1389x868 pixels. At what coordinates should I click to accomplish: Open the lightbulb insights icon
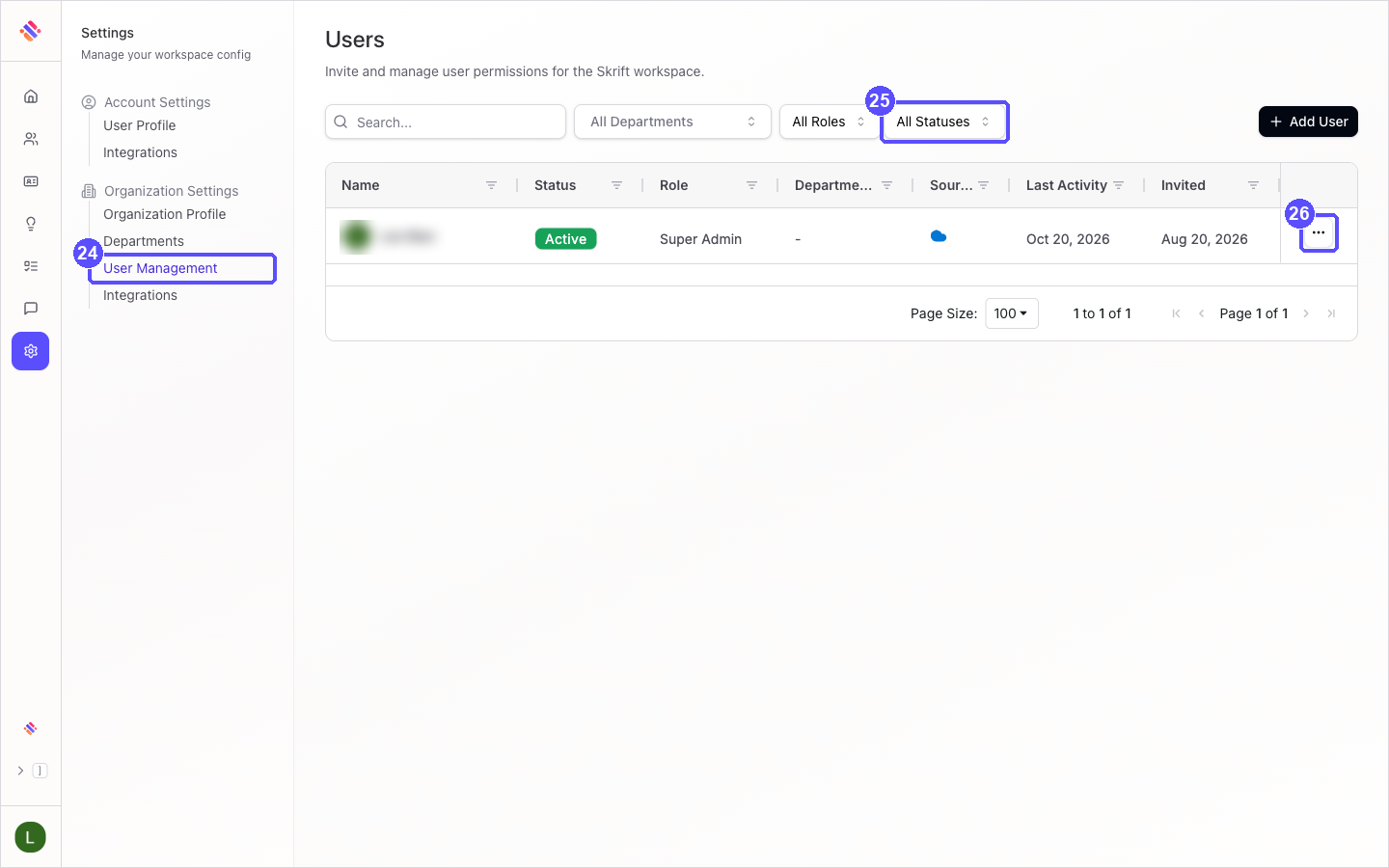pyautogui.click(x=31, y=224)
